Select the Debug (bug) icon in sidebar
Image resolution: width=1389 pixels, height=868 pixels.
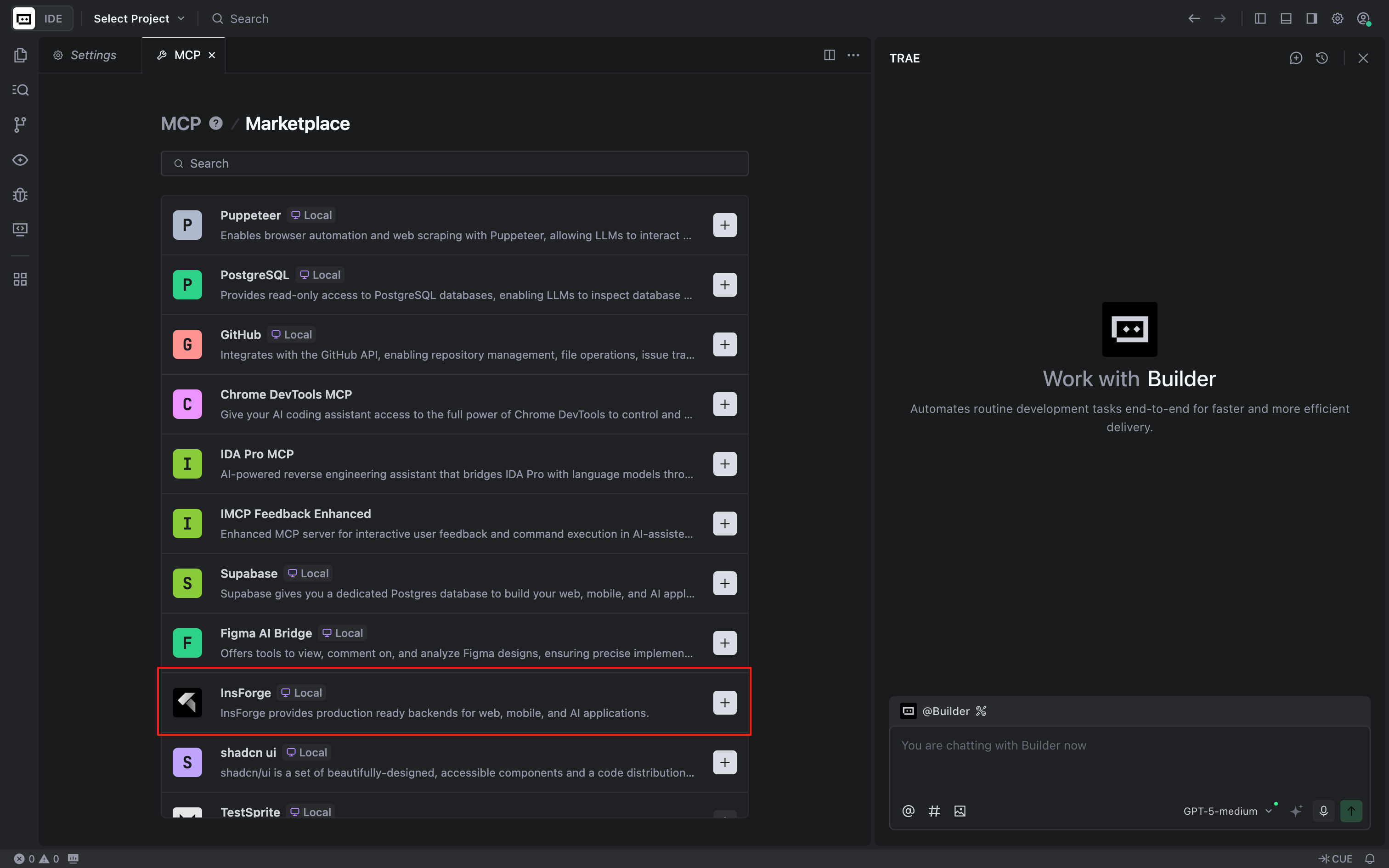tap(21, 195)
